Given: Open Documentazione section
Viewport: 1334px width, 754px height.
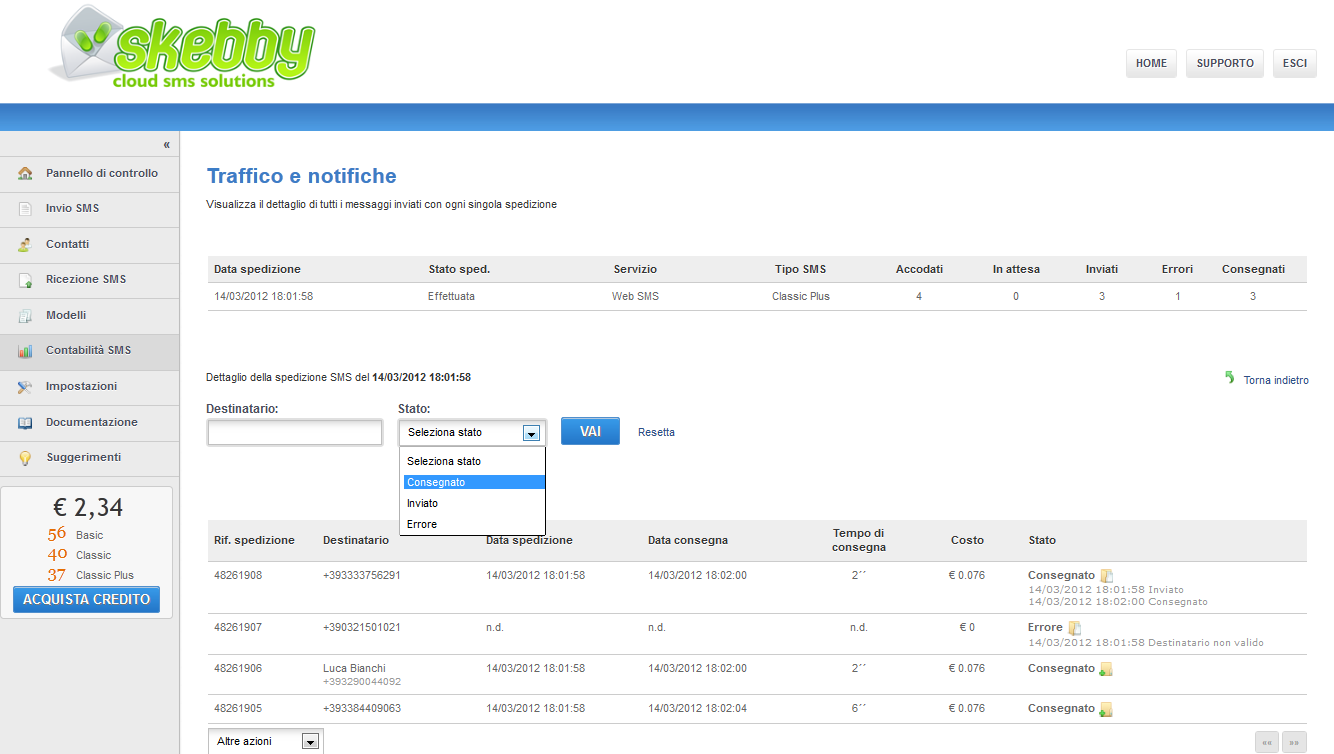Looking at the screenshot, I should coord(90,423).
